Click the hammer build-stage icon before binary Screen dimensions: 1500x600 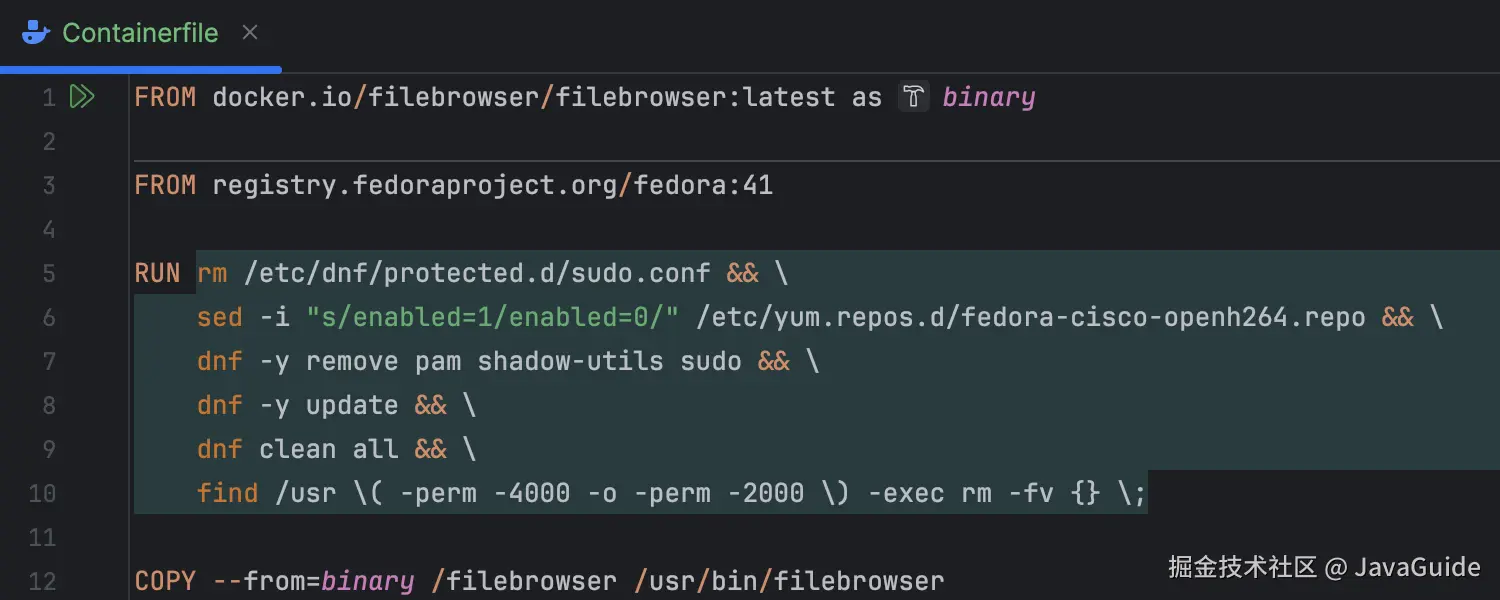pos(913,97)
